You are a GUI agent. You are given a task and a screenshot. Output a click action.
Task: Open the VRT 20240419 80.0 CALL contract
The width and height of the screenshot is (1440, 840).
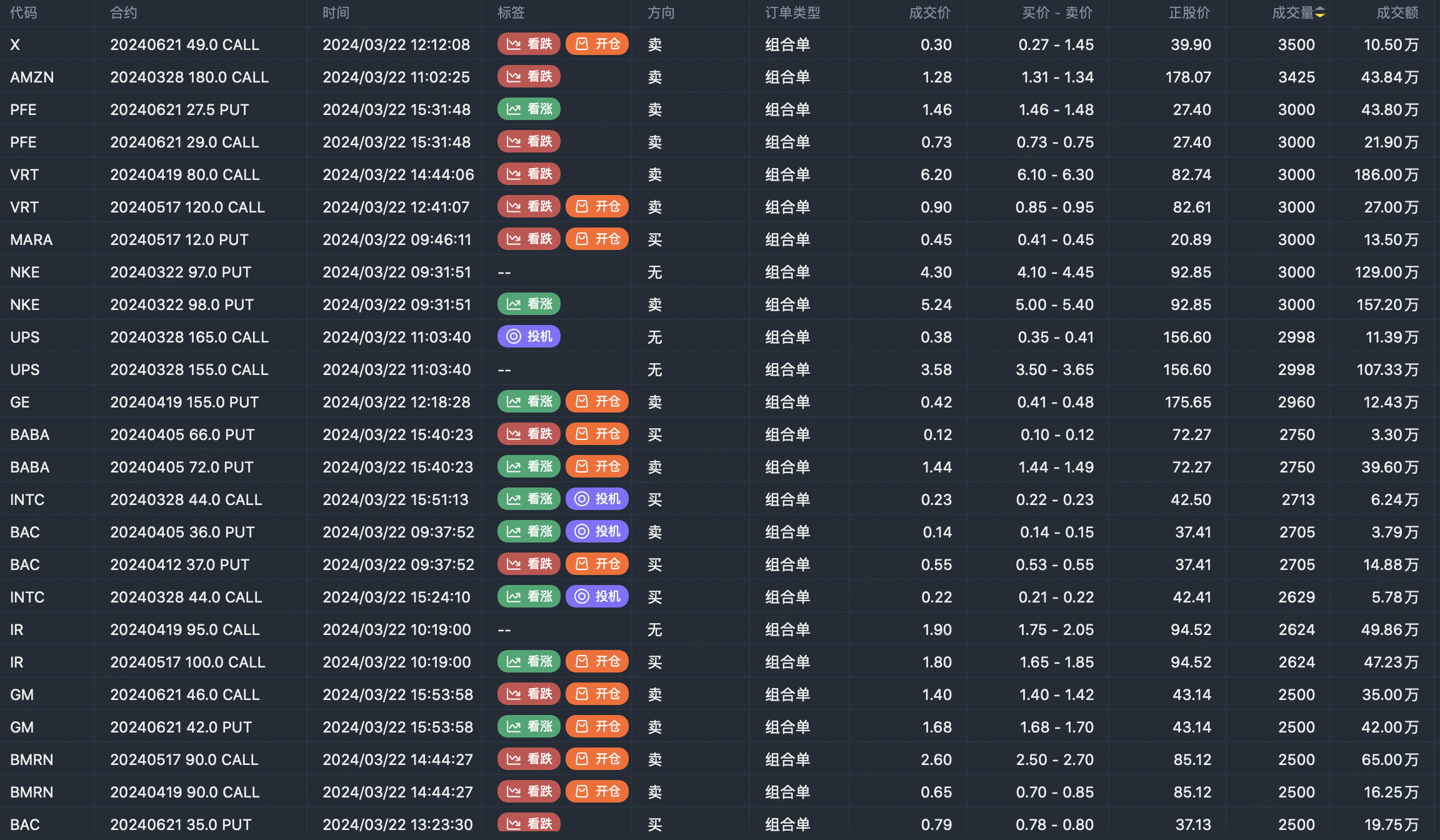point(185,174)
